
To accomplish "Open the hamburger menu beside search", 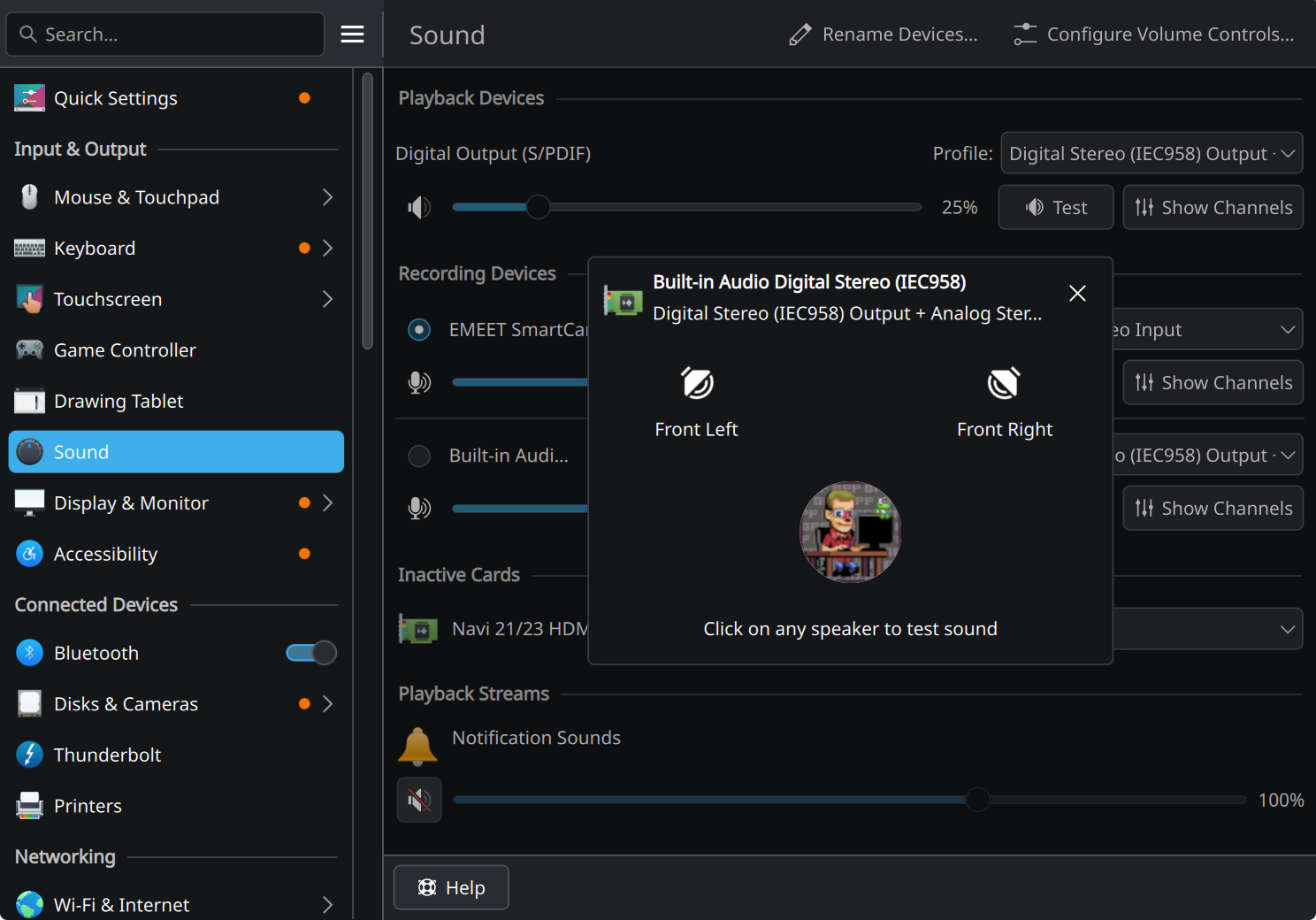I will pyautogui.click(x=353, y=34).
